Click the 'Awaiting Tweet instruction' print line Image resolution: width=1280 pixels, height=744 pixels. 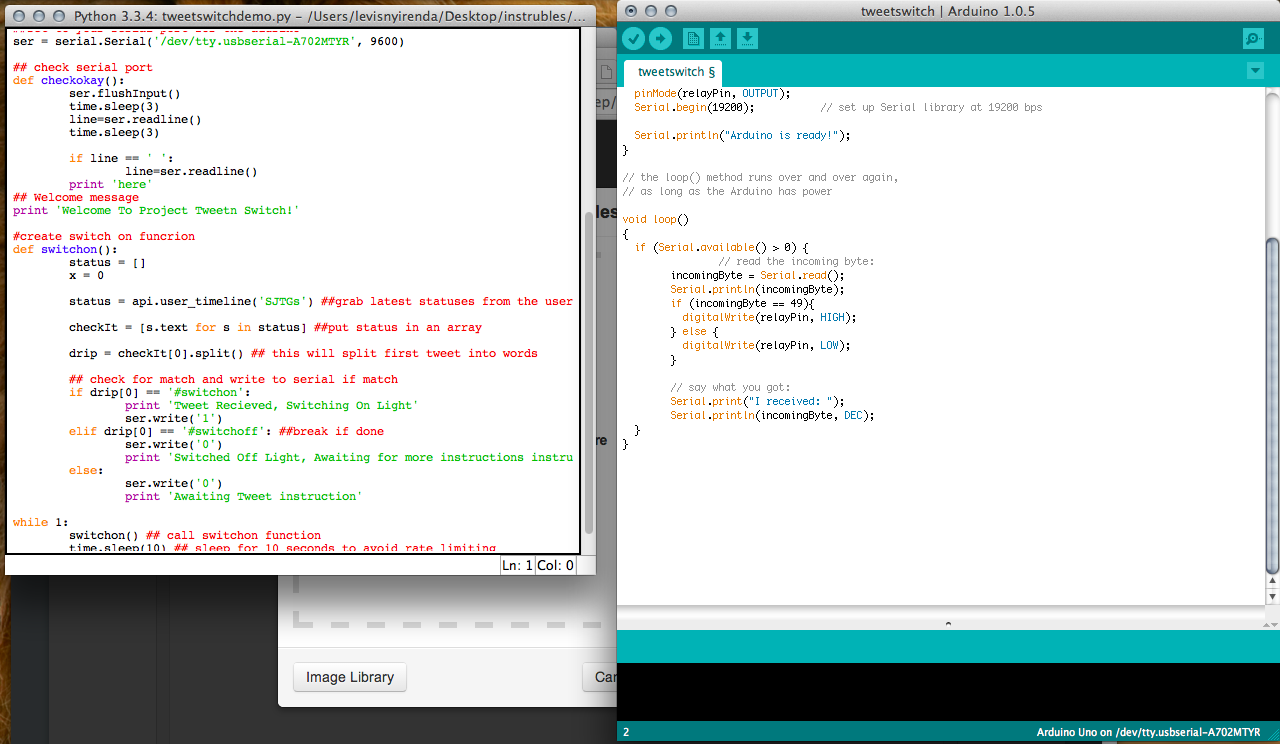click(244, 496)
